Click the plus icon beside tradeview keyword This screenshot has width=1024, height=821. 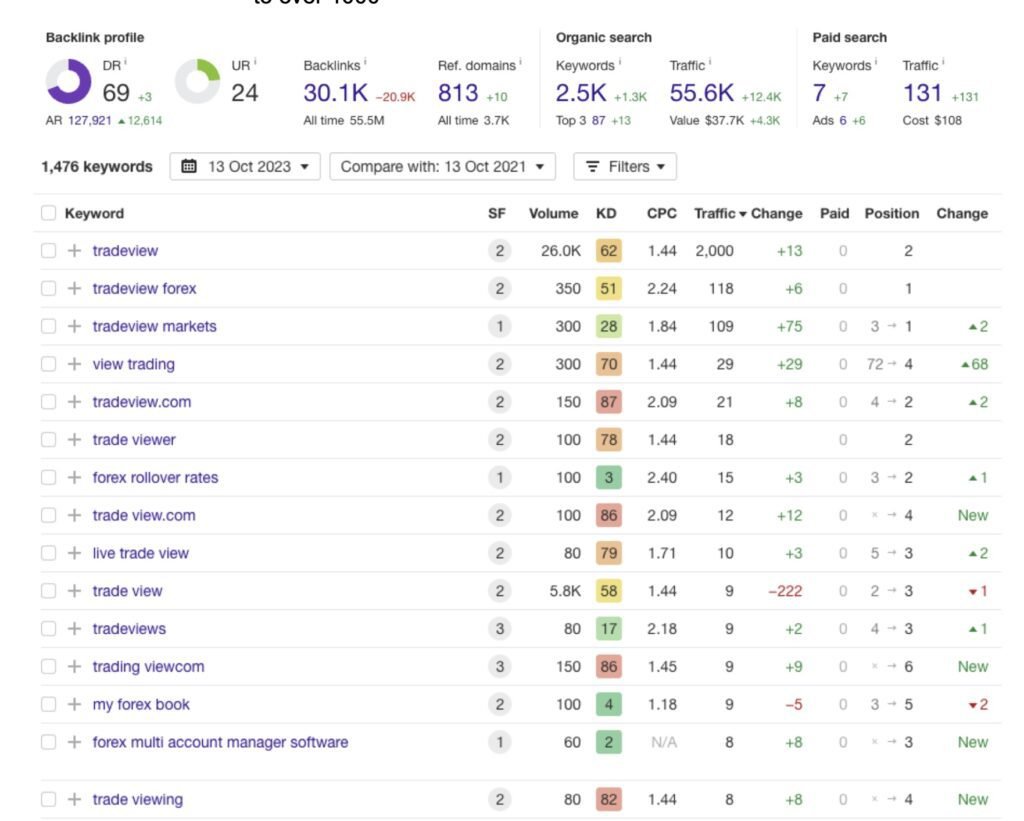click(x=74, y=251)
